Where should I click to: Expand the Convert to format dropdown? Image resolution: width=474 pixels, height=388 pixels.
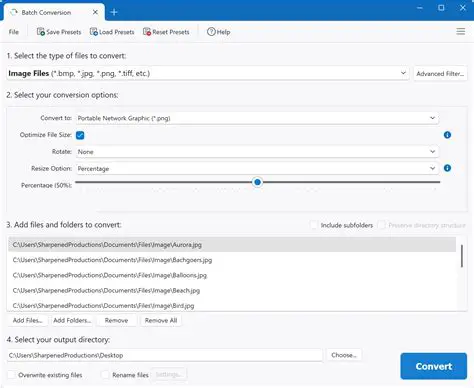tap(257, 118)
